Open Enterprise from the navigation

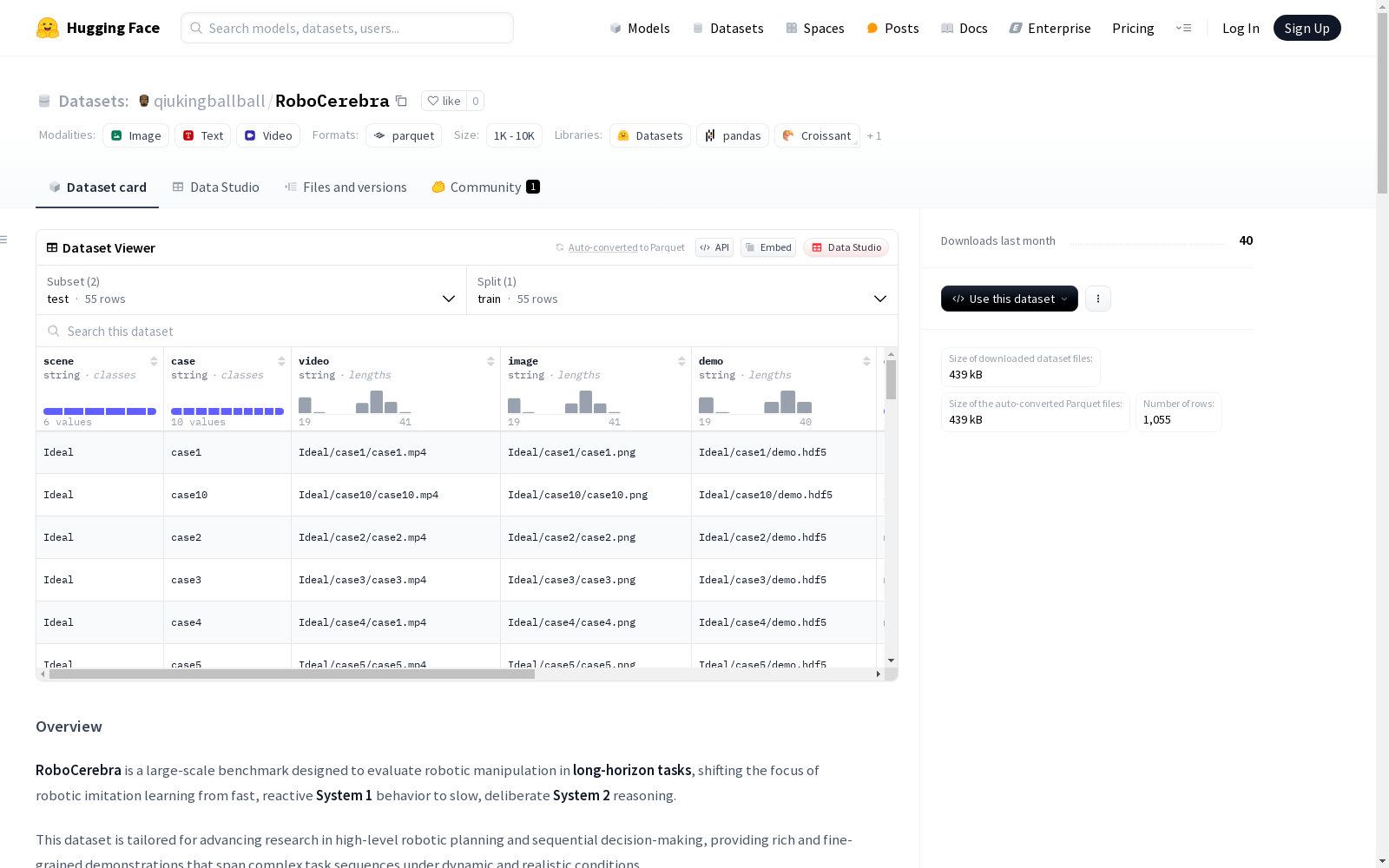(x=1050, y=28)
